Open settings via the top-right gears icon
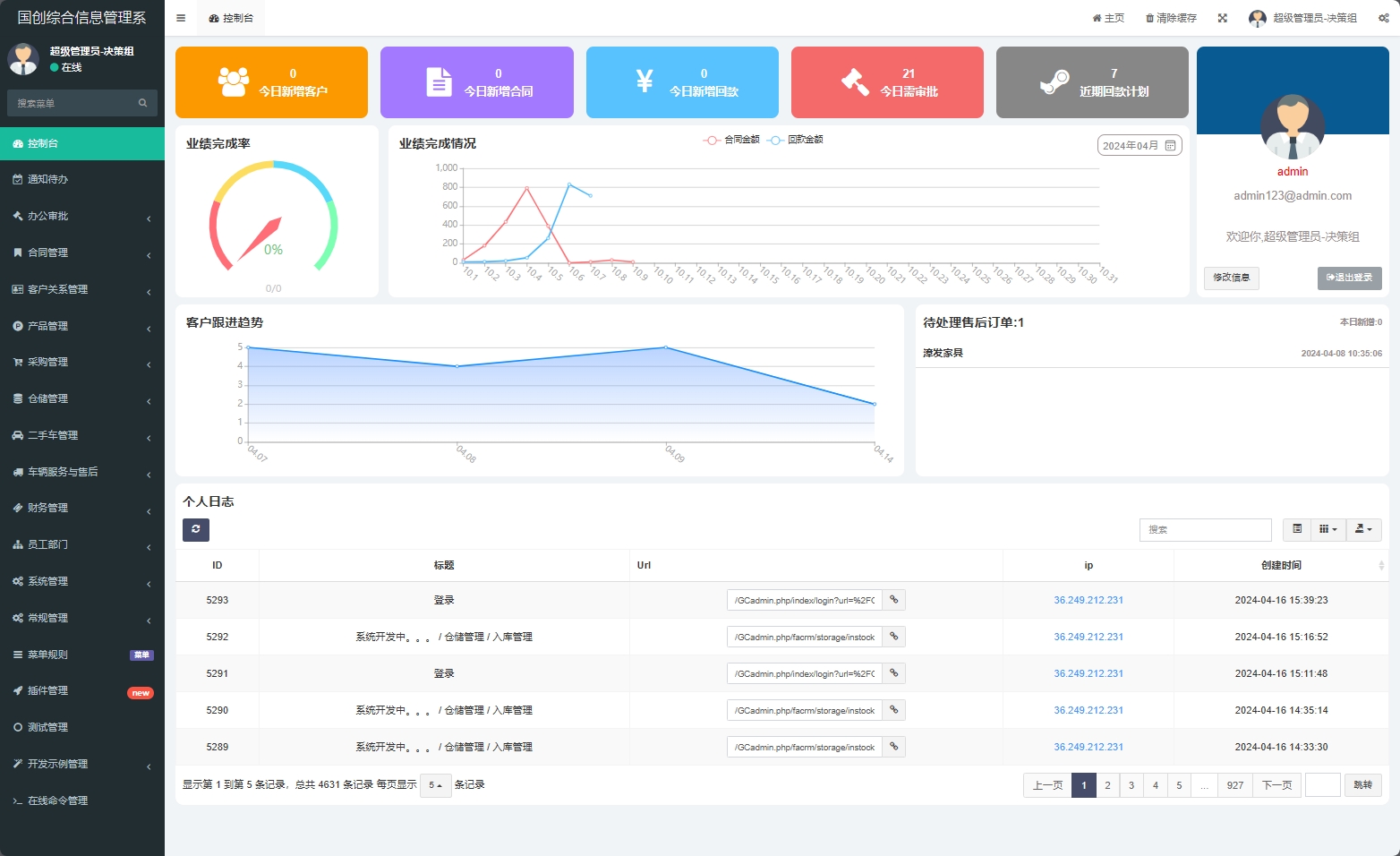This screenshot has width=1400, height=856. click(x=1383, y=18)
